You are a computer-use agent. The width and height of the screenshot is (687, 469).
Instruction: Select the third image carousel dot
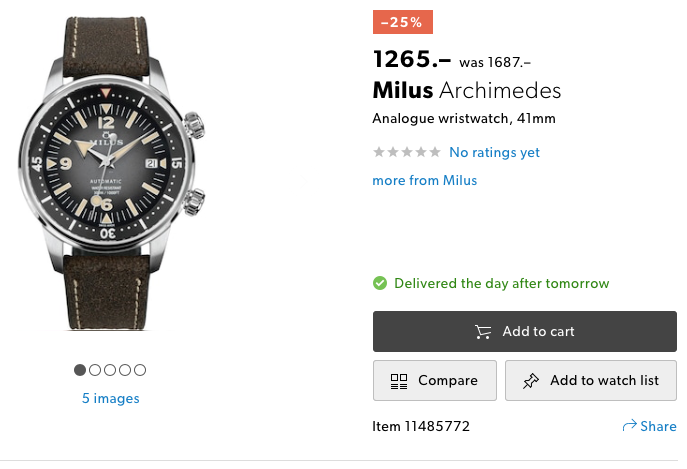[110, 370]
